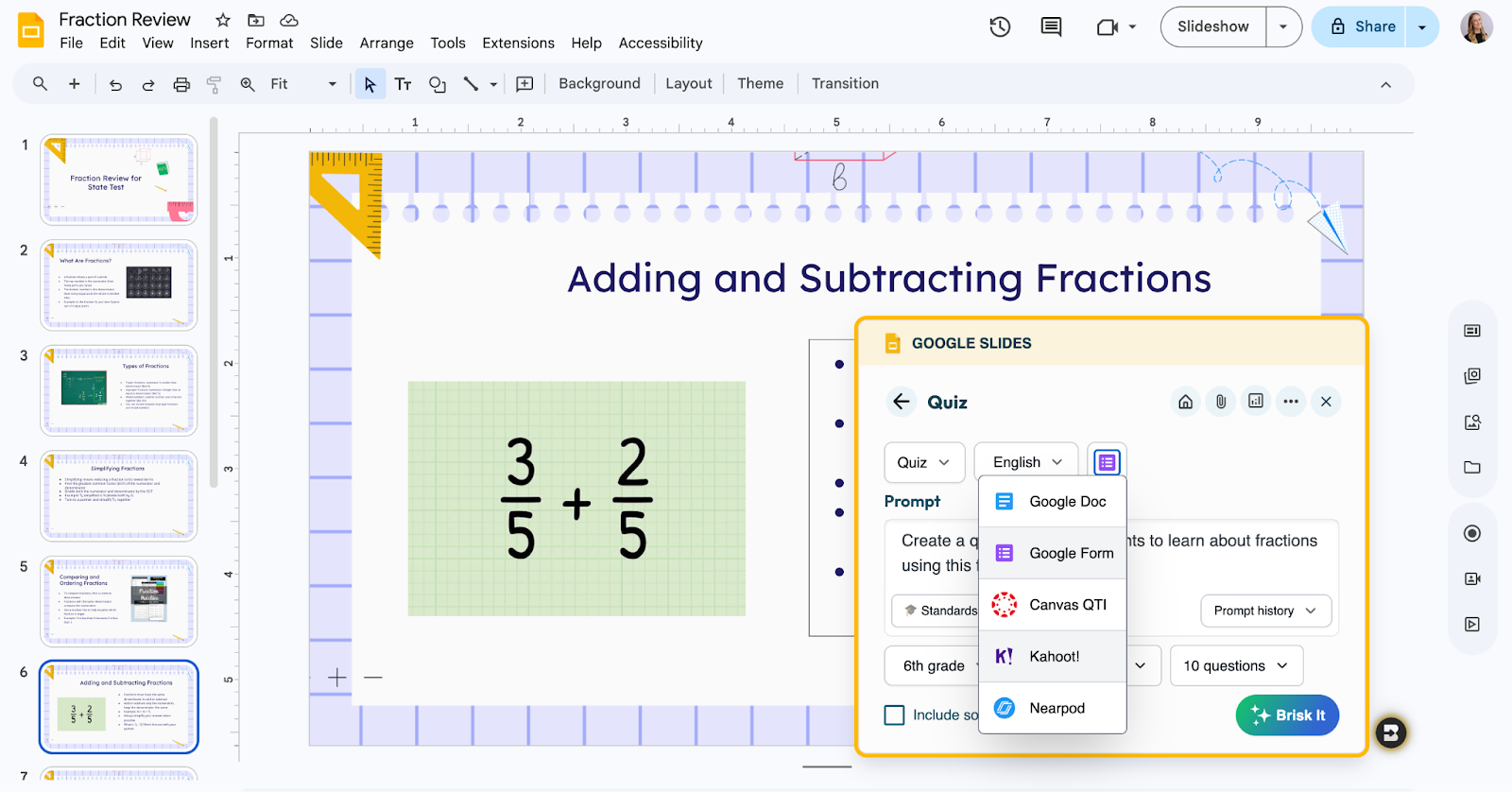Choose Kahoot! export option
This screenshot has width=1512, height=792.
pyautogui.click(x=1053, y=656)
